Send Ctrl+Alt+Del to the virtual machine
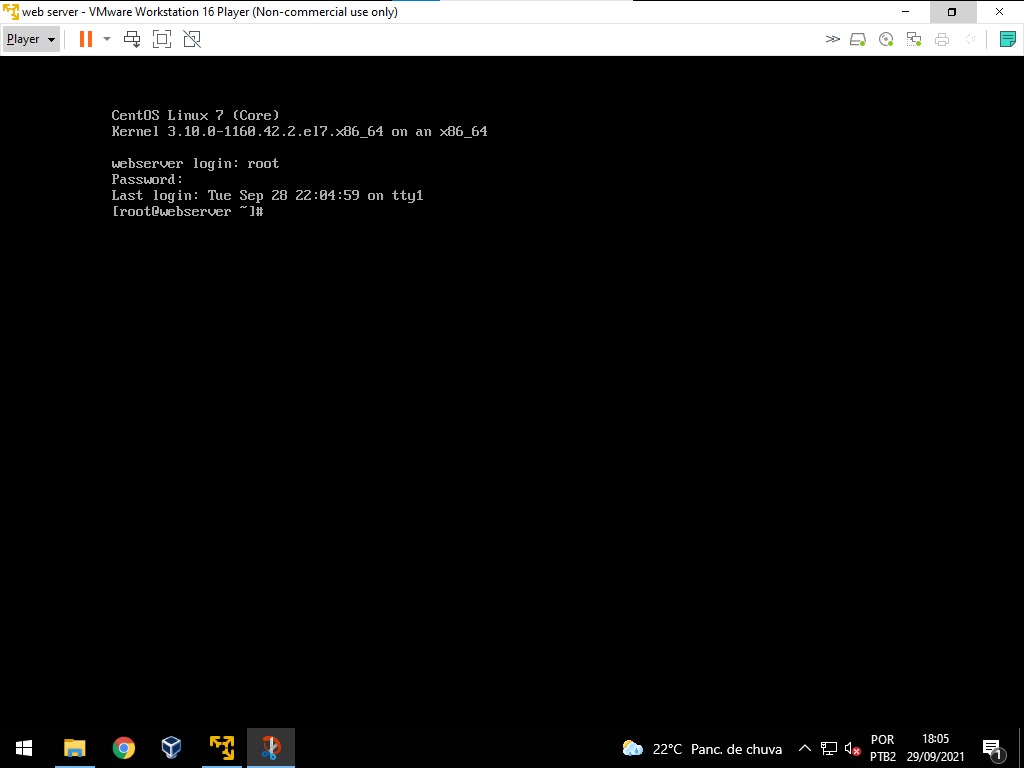The width and height of the screenshot is (1024, 768). tap(133, 39)
